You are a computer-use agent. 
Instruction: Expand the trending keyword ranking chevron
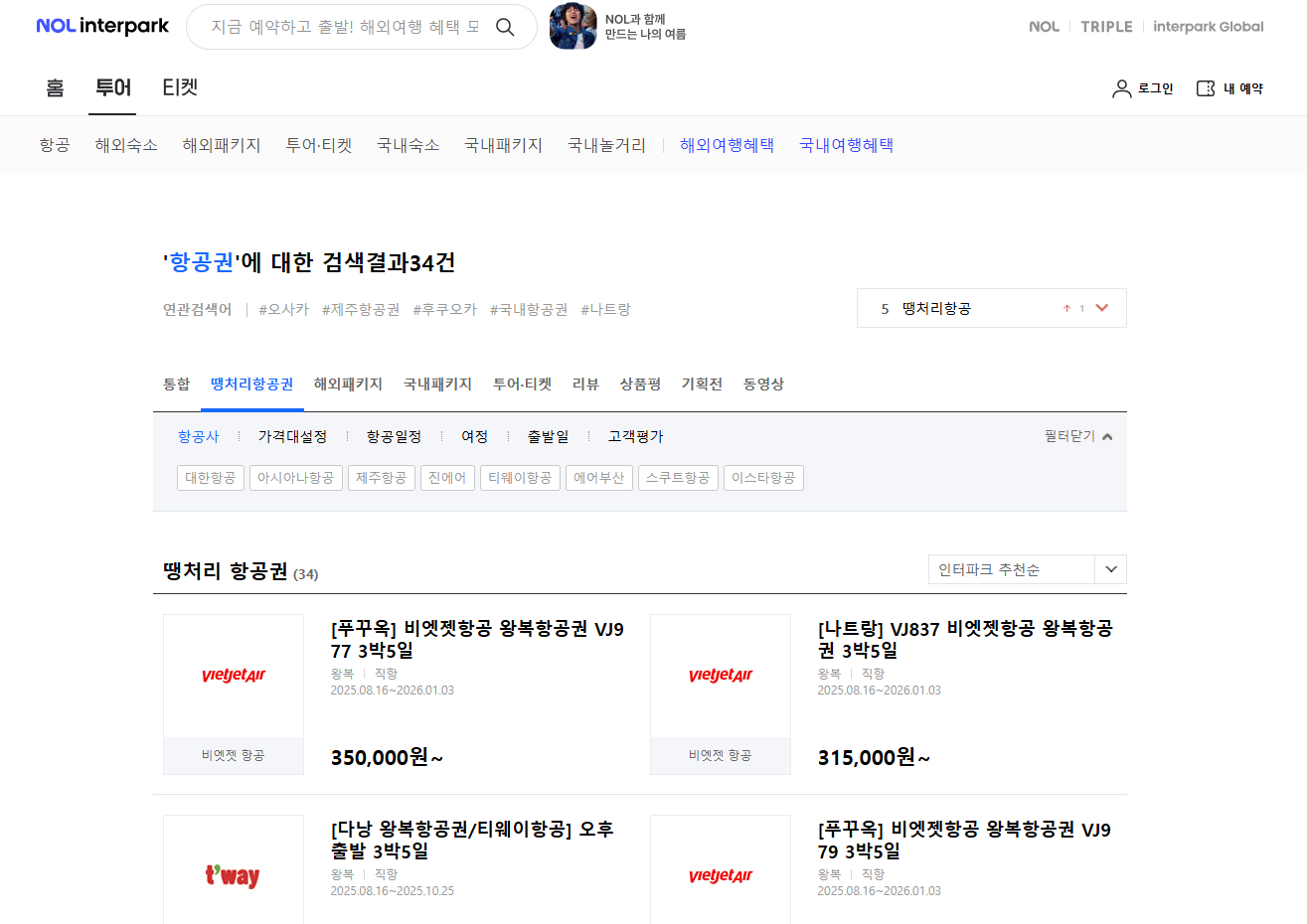point(1101,308)
